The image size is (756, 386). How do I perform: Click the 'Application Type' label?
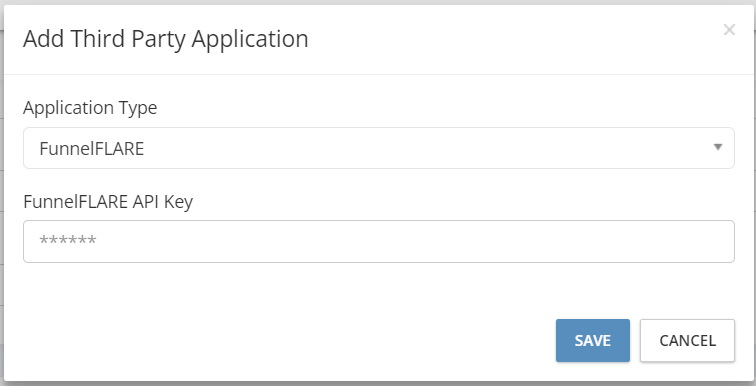click(90, 107)
